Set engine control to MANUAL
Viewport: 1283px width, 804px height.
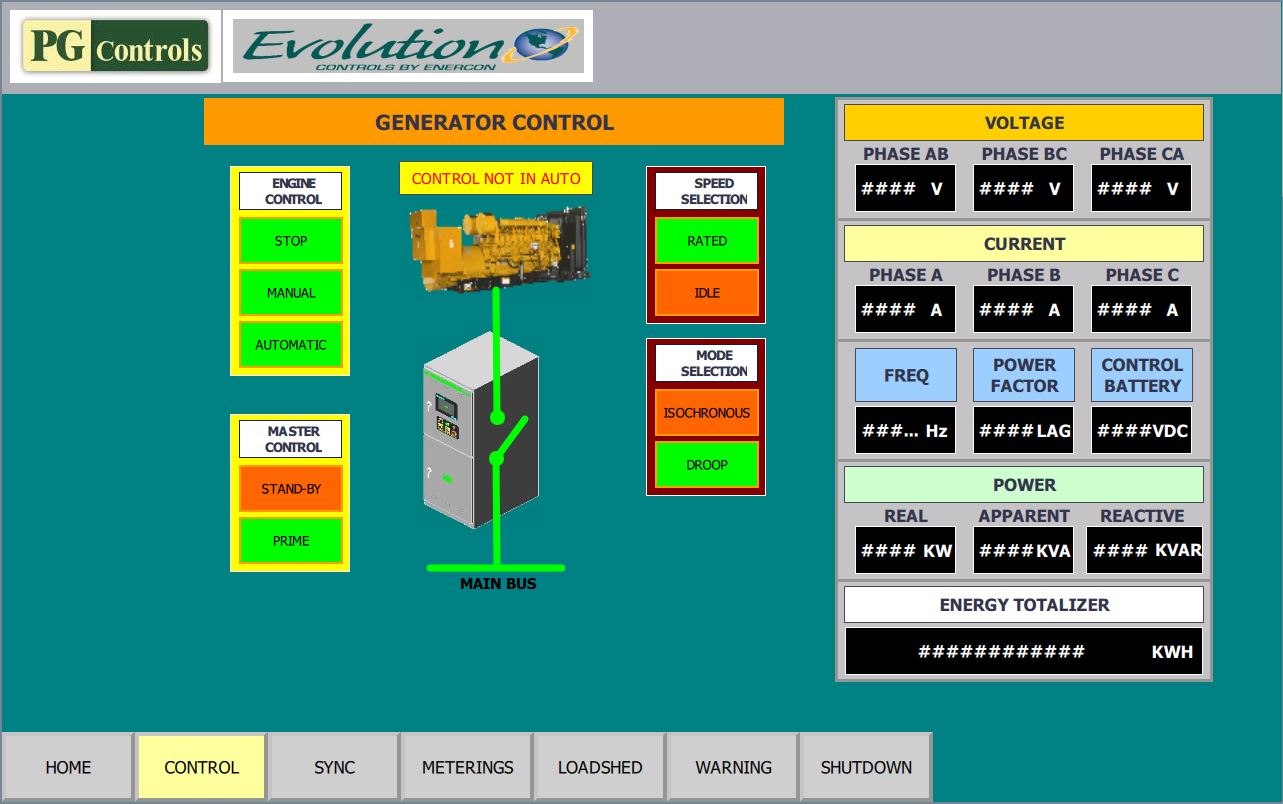pos(291,293)
